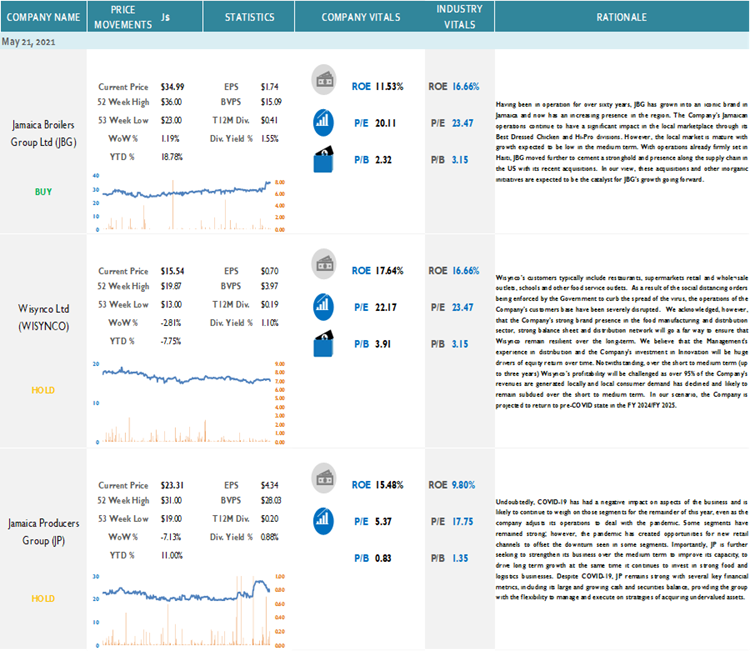Click the Jamaica Producers rationale paragraph

(x=621, y=550)
